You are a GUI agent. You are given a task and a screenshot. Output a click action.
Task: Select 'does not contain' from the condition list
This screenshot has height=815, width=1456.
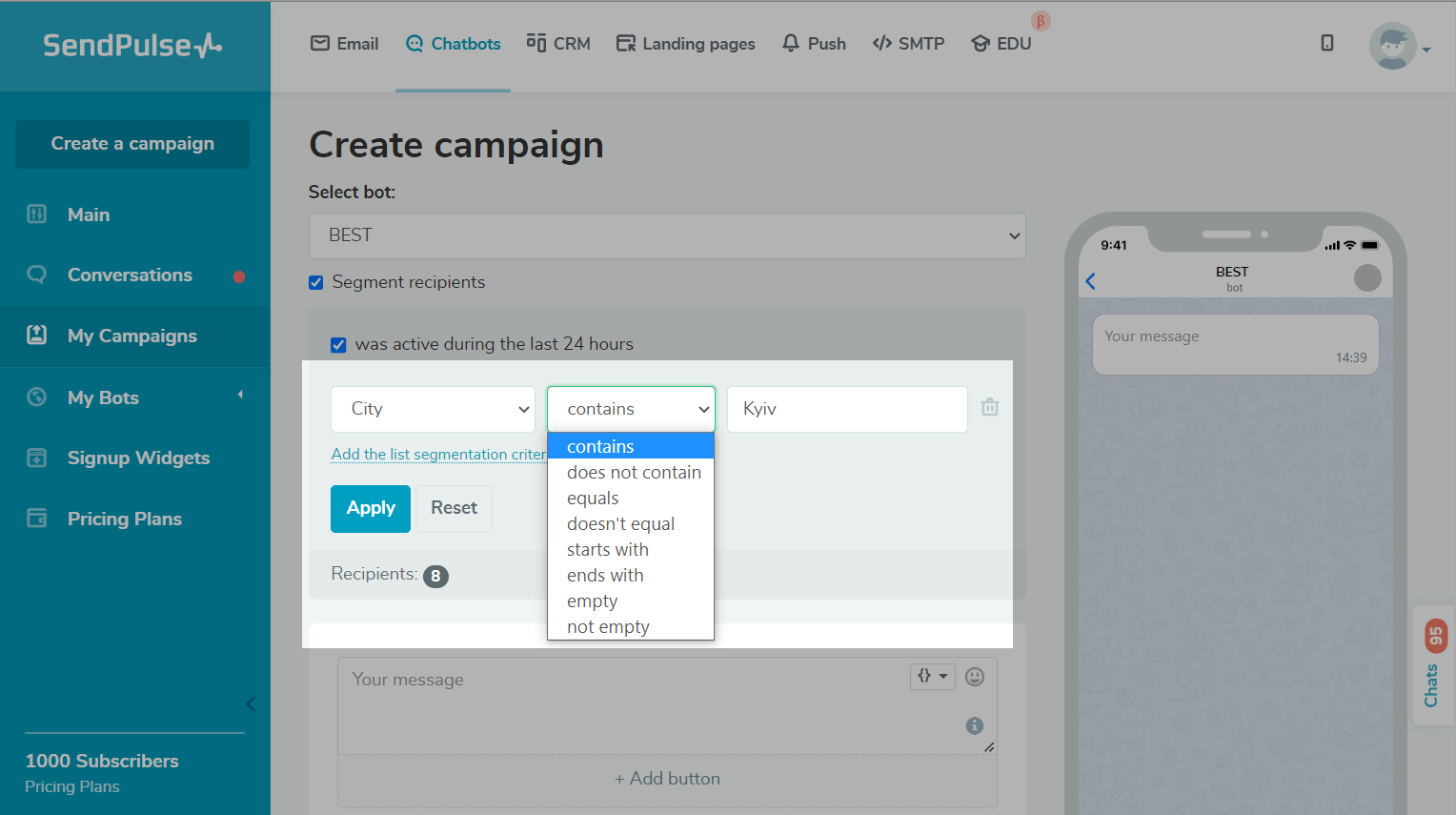click(634, 473)
